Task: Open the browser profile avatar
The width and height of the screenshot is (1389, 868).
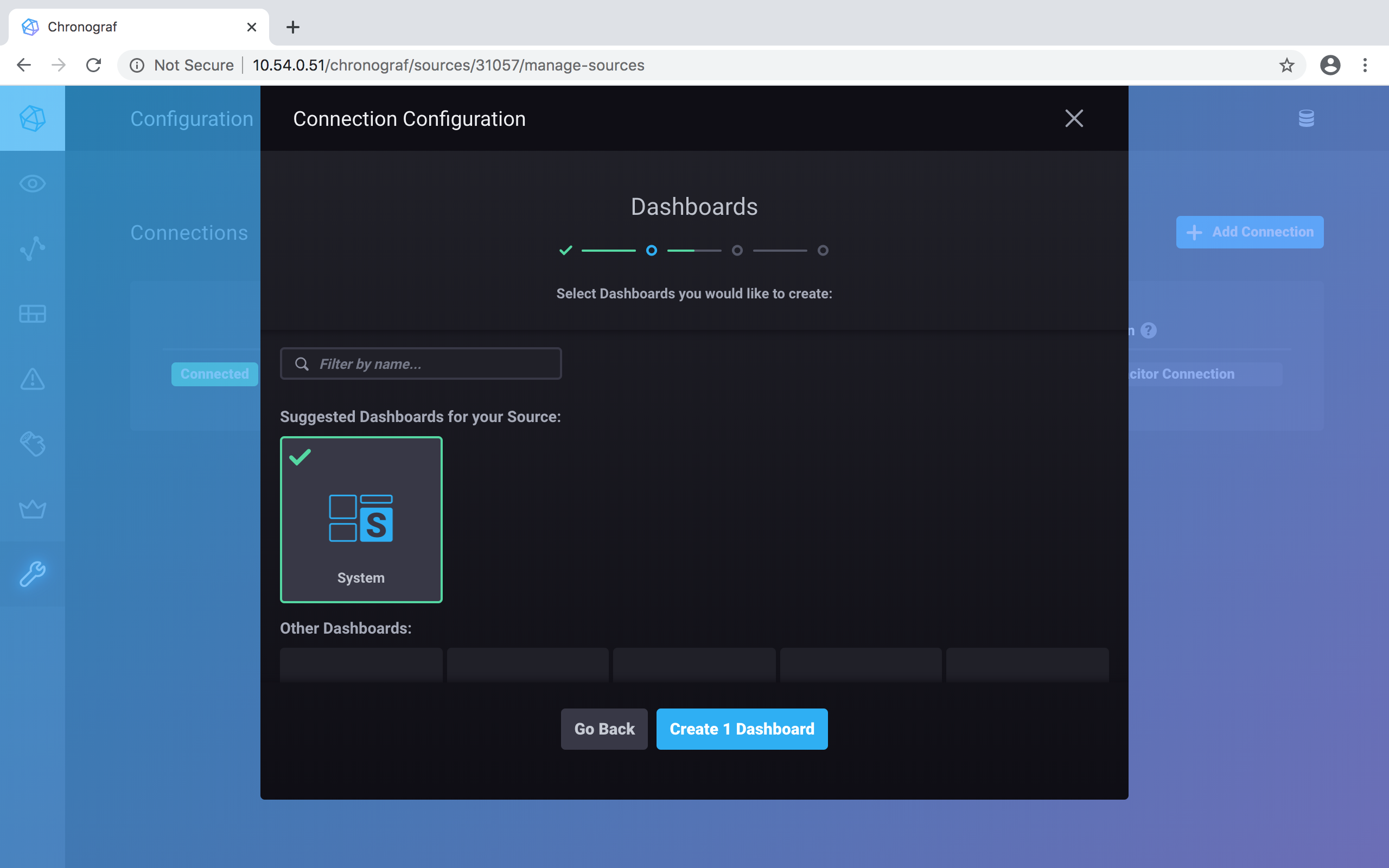Action: coord(1330,65)
